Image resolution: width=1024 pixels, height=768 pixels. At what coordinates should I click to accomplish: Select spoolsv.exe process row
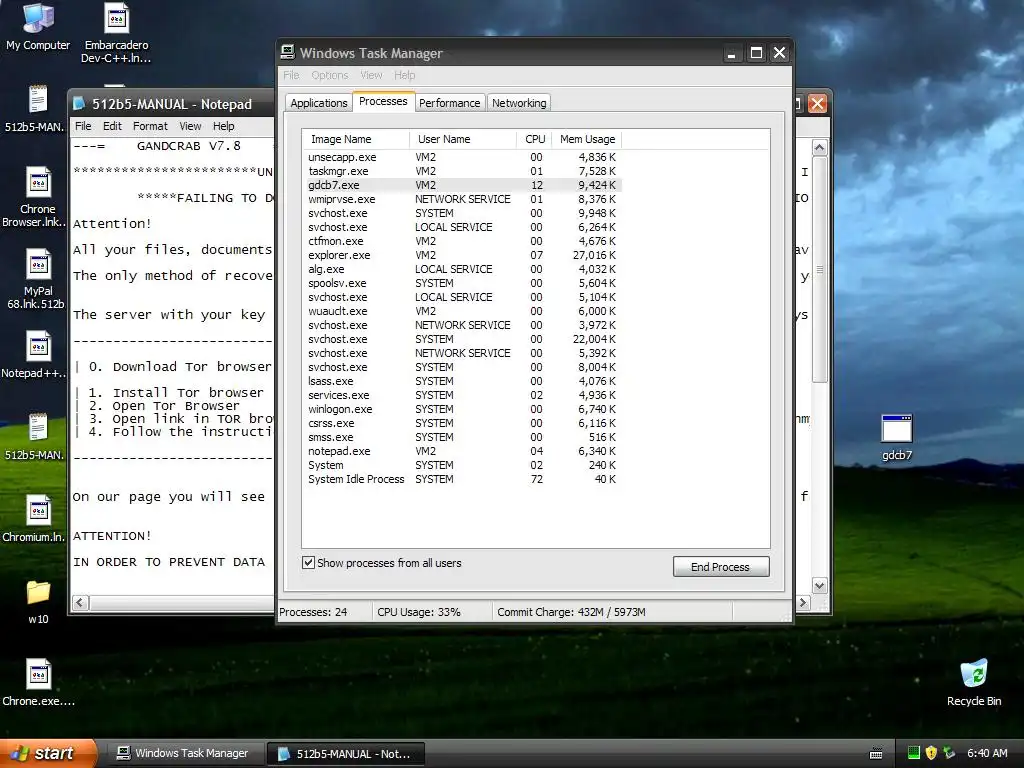(x=462, y=283)
